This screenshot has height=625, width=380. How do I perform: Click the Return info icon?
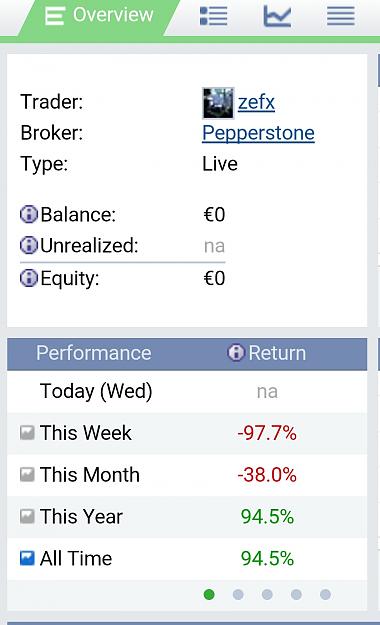click(236, 352)
